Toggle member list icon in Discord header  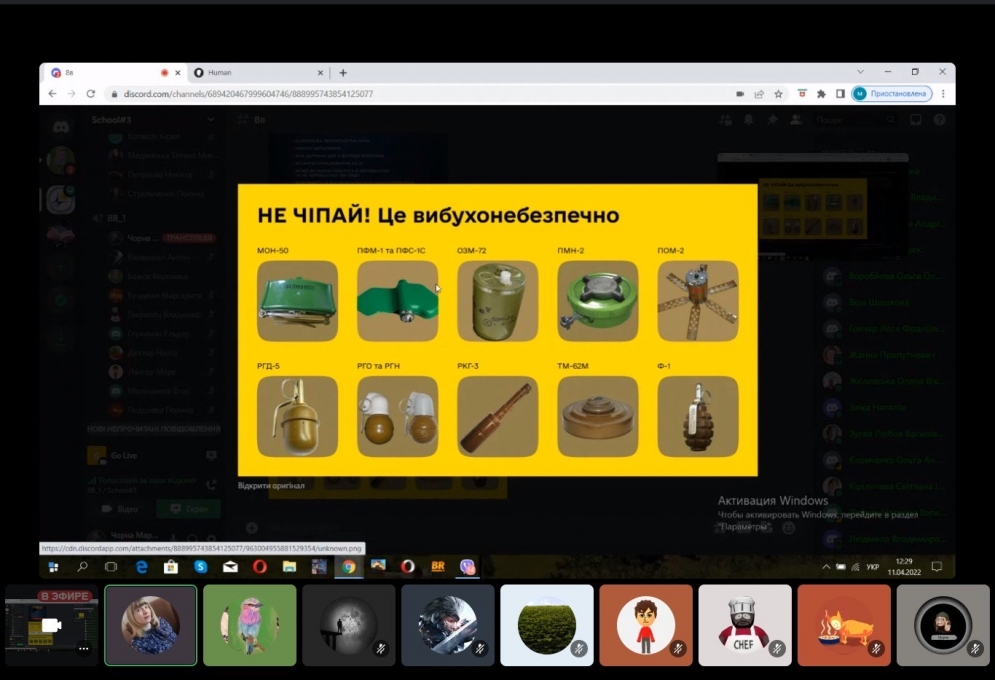796,120
